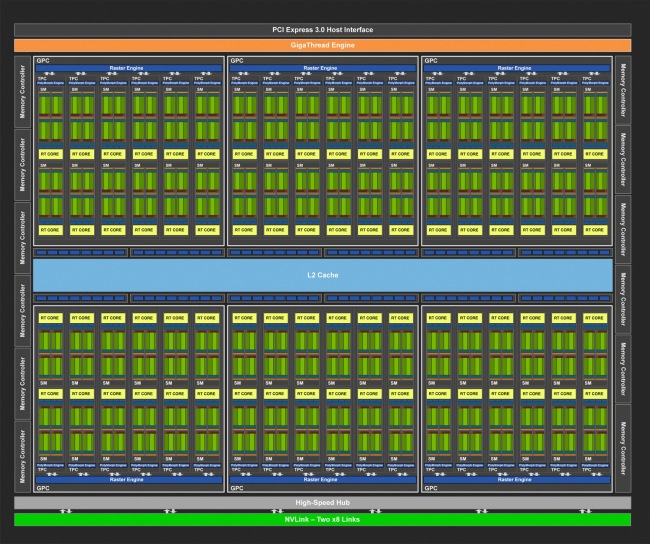This screenshot has width=650, height=544.
Task: Click the blue L2 Cache block
Action: pyautogui.click(x=323, y=275)
